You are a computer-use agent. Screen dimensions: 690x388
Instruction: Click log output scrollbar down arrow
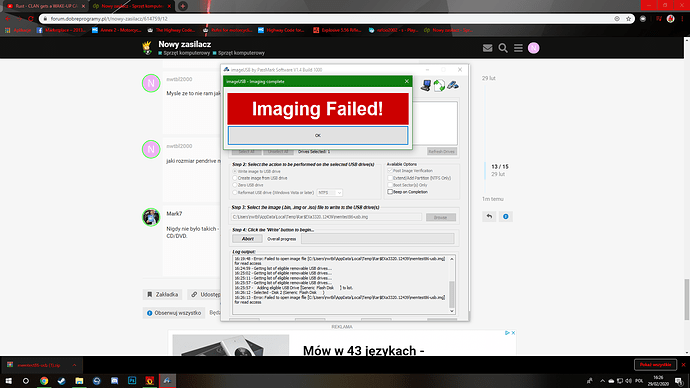click(x=451, y=311)
